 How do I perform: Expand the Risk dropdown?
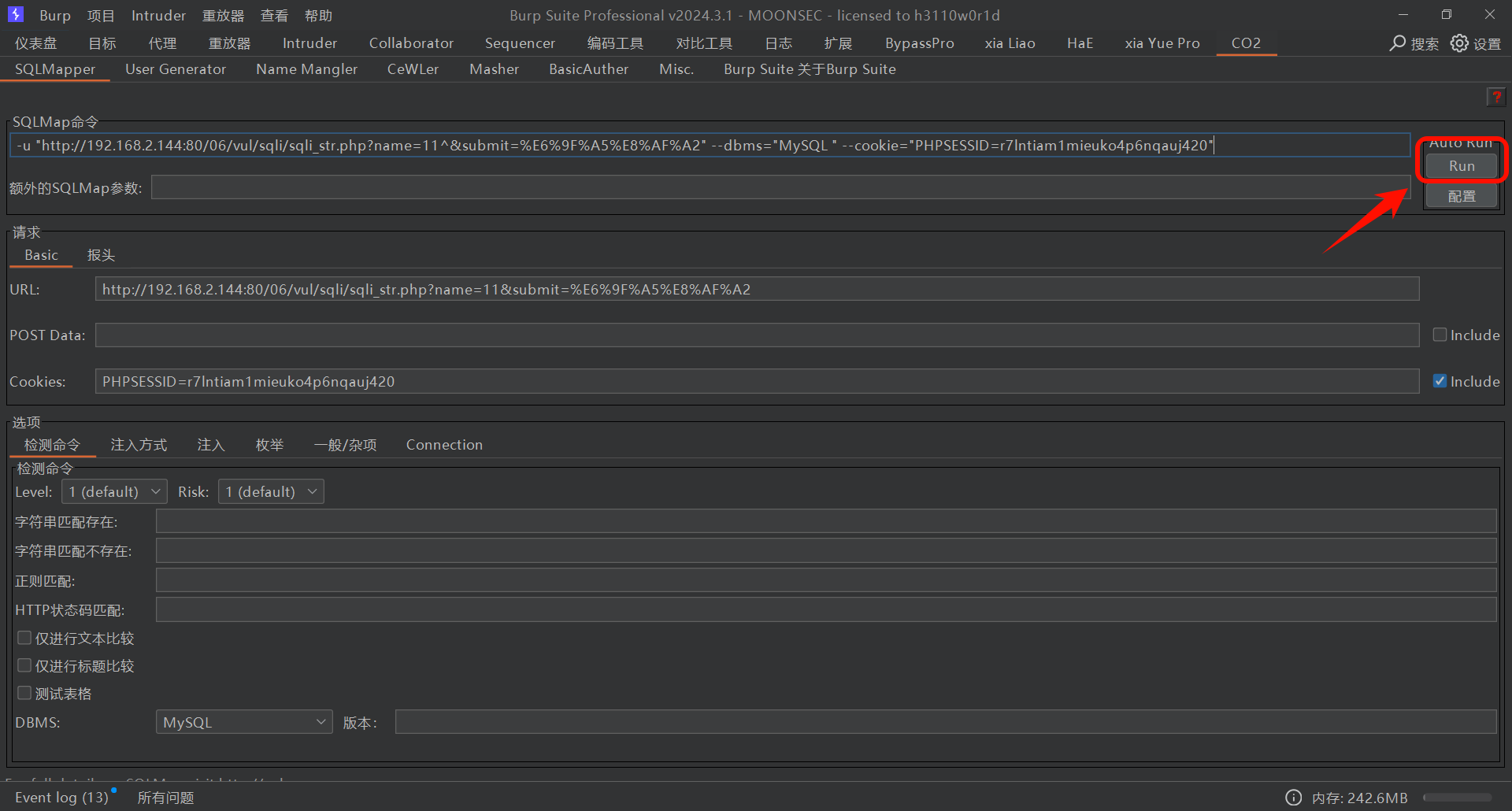(x=271, y=491)
